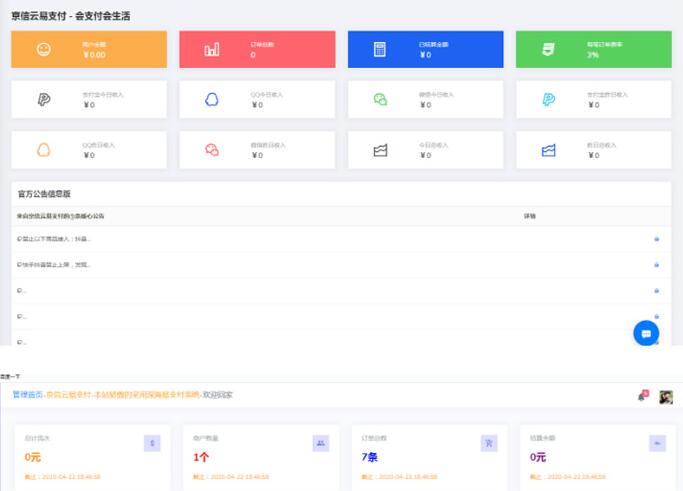Image resolution: width=683 pixels, height=491 pixels.
Task: Click the first announcement starting with 禁止
Action: (55, 239)
